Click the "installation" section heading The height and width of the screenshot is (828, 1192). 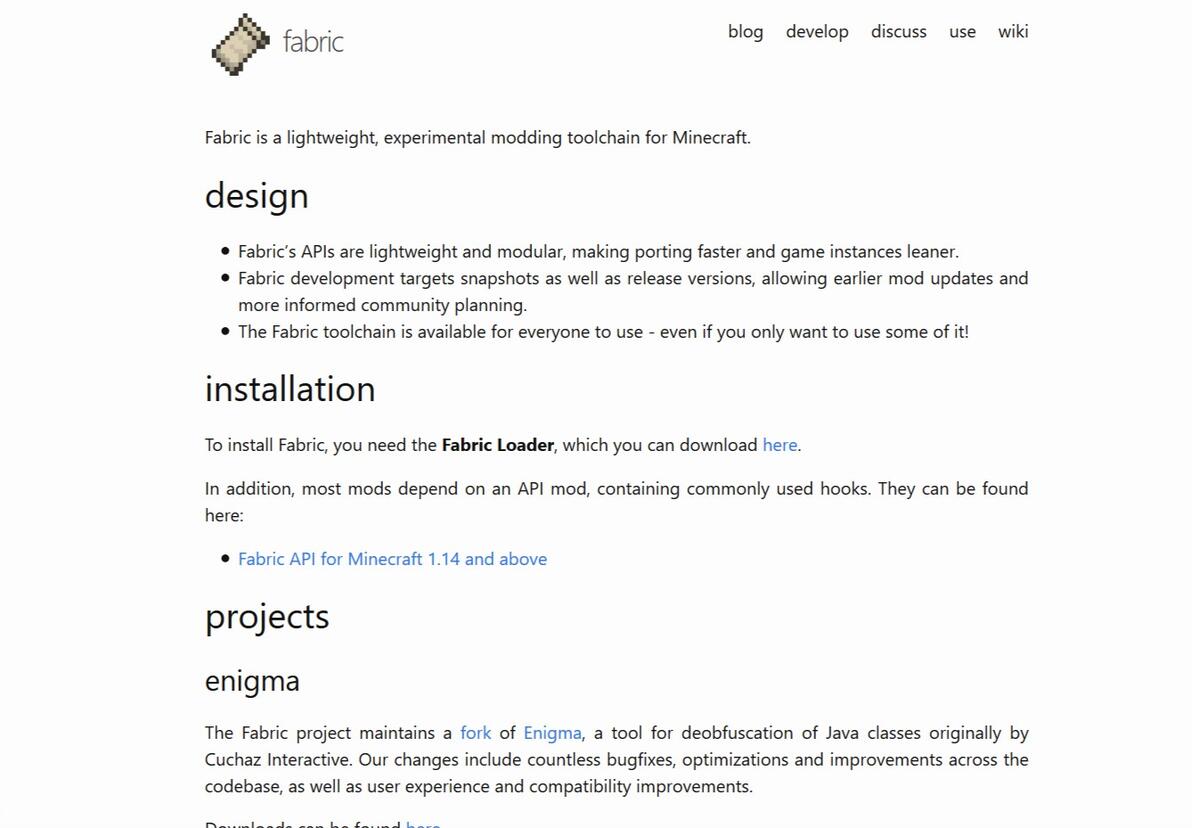290,389
